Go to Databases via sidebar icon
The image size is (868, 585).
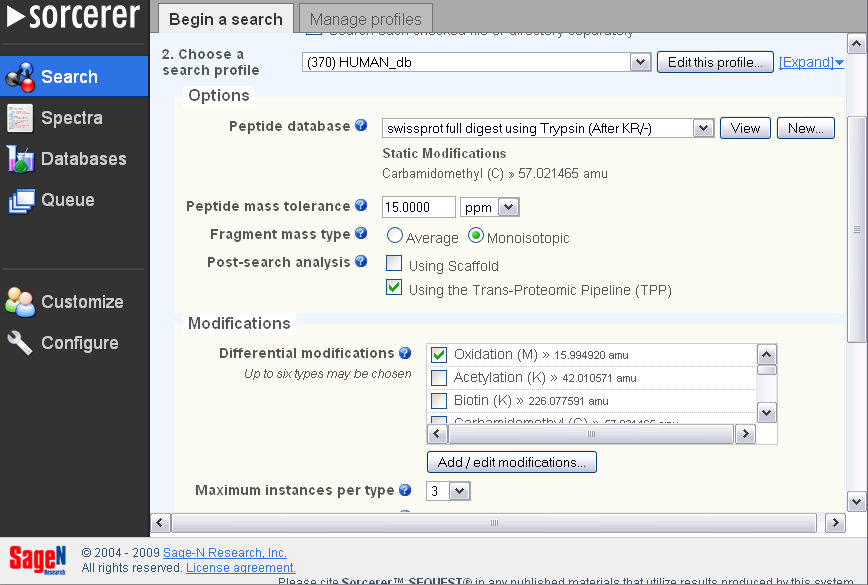[20, 159]
